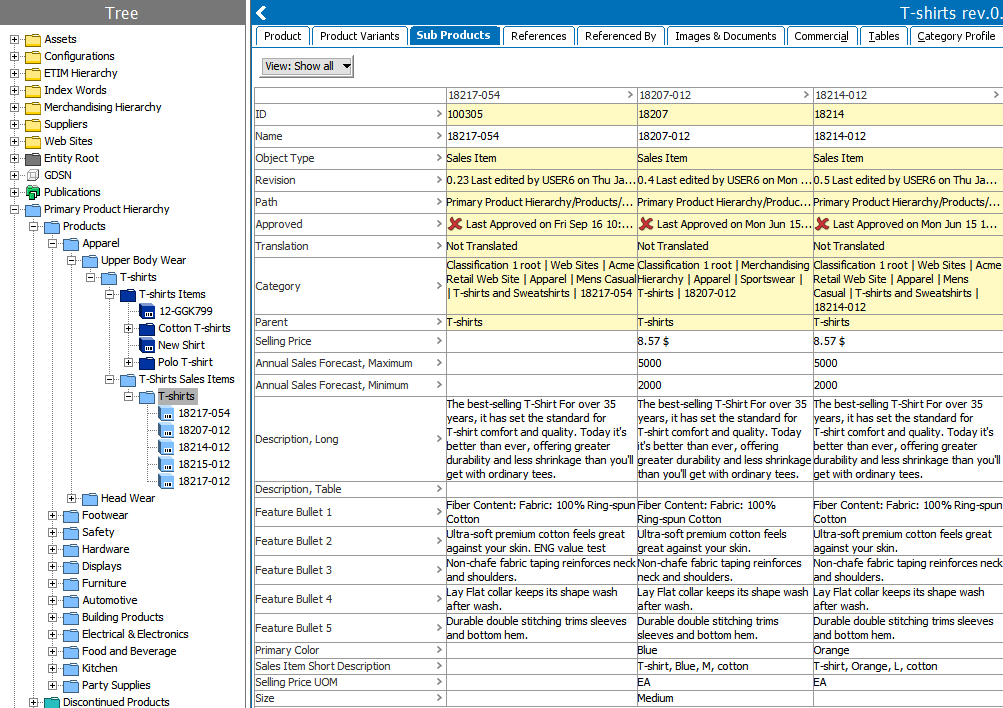Viewport: 1003px width, 708px height.
Task: Open the Category Profile tab
Action: click(x=956, y=36)
